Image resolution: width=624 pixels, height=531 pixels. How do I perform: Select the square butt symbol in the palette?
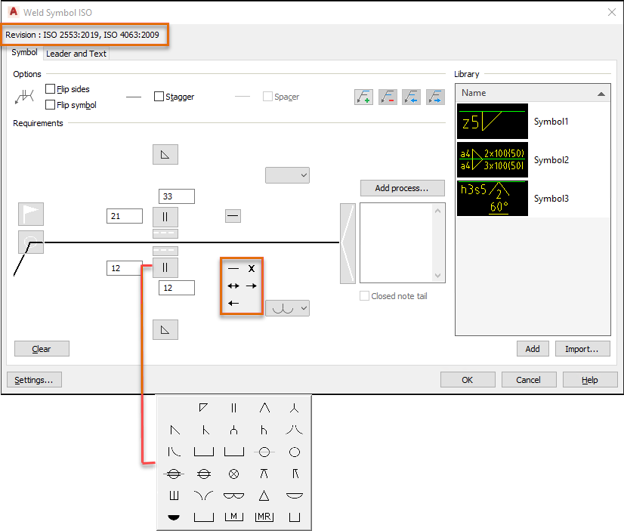(234, 408)
